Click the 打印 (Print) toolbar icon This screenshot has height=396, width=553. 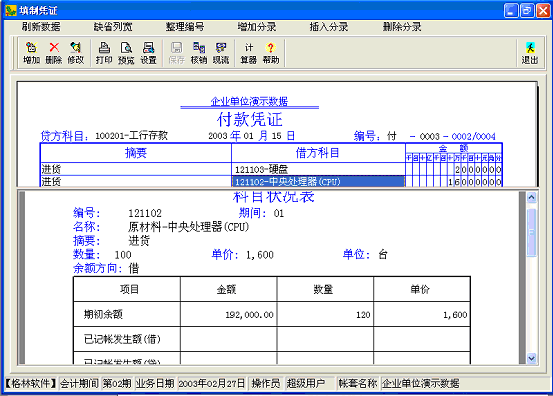click(104, 53)
